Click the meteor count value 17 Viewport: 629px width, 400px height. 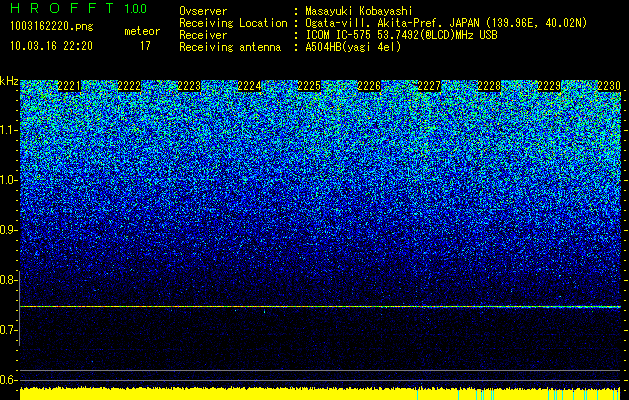tap(145, 46)
